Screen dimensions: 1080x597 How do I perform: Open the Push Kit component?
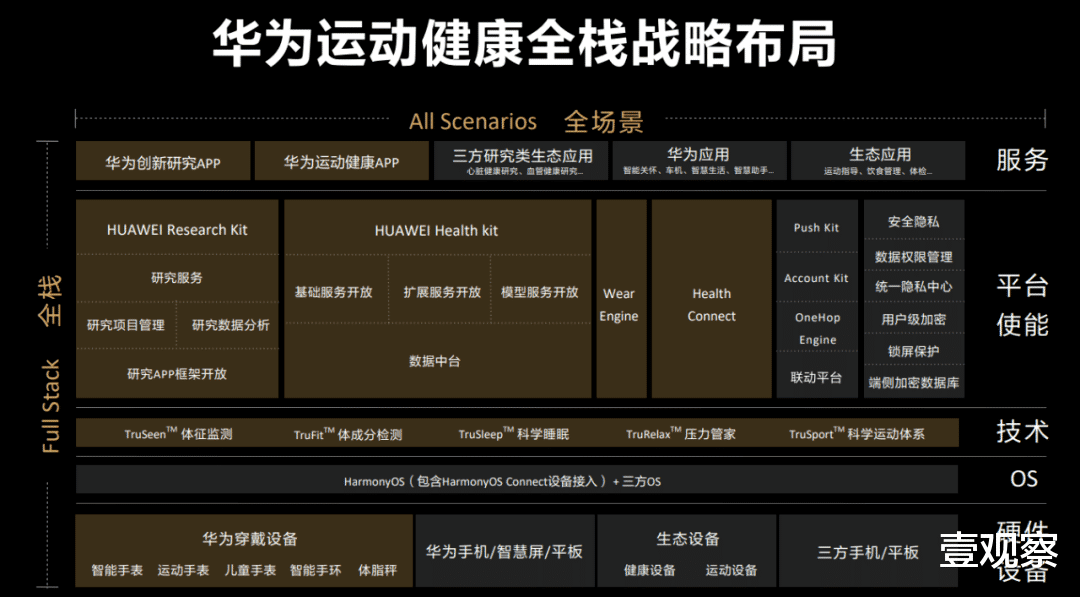point(816,227)
